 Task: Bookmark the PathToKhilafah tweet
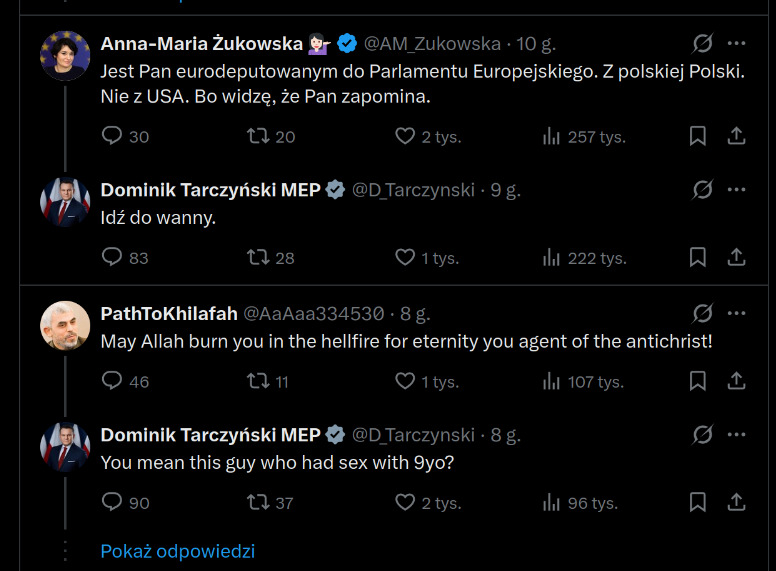pyautogui.click(x=698, y=381)
